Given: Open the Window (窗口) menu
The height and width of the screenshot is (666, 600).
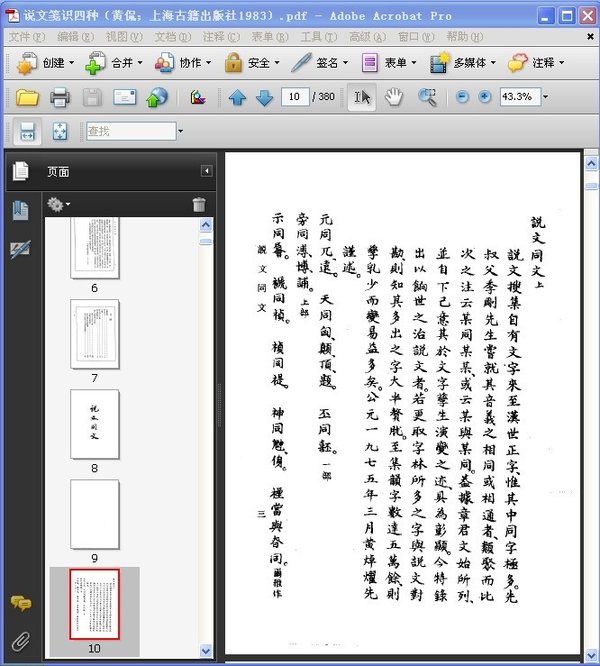Looking at the screenshot, I should [416, 37].
